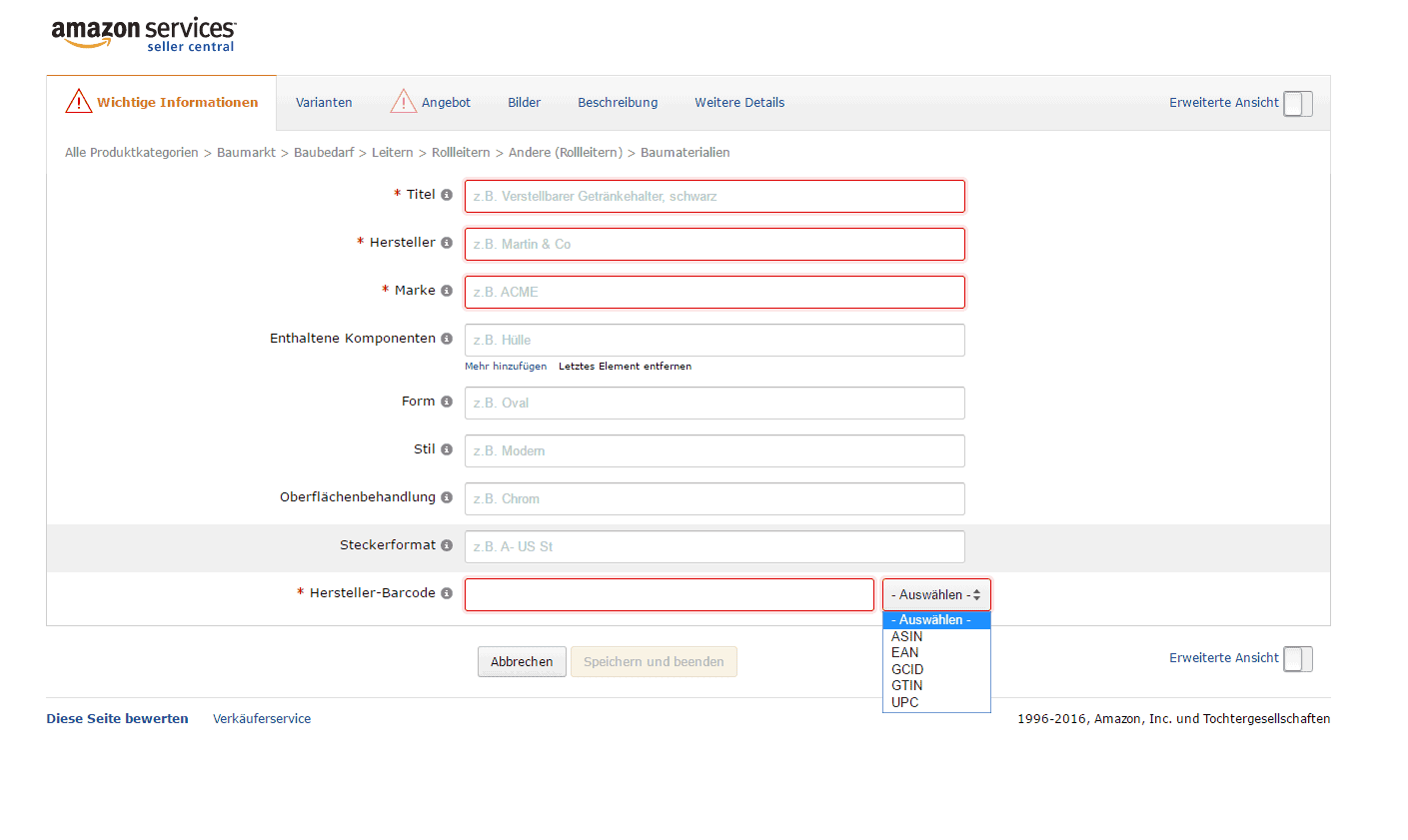Viewport: 1408px width, 840px height.
Task: Focus the Hersteller-Barcode input field
Action: [x=670, y=594]
